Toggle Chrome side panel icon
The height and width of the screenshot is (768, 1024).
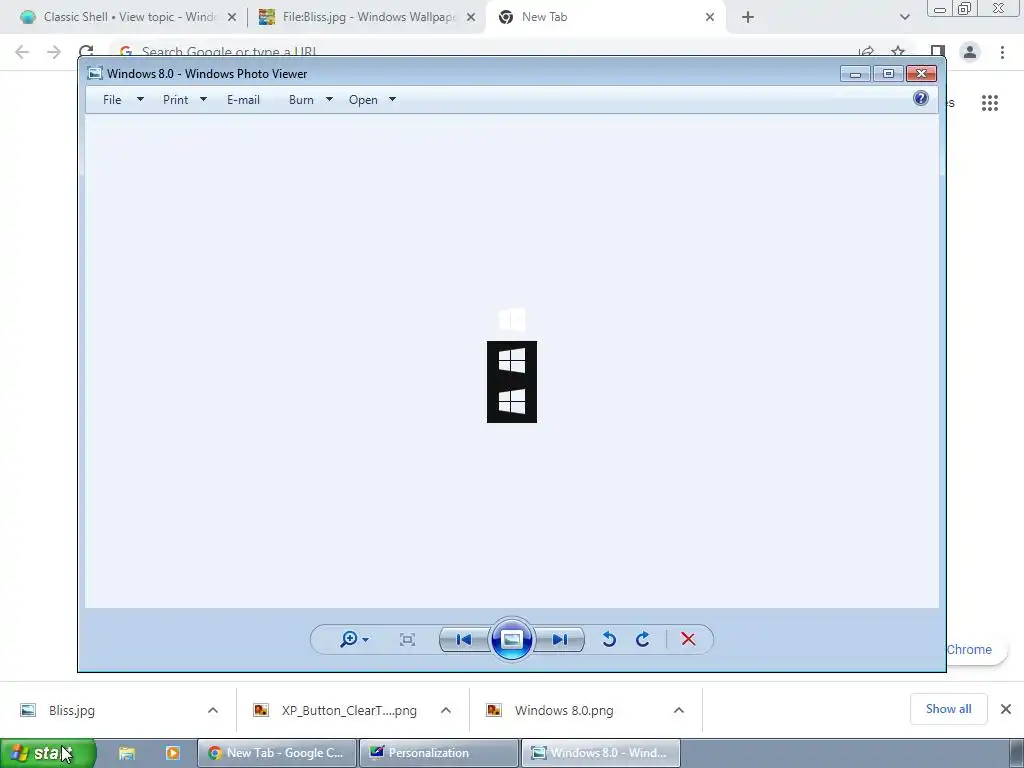click(x=938, y=50)
